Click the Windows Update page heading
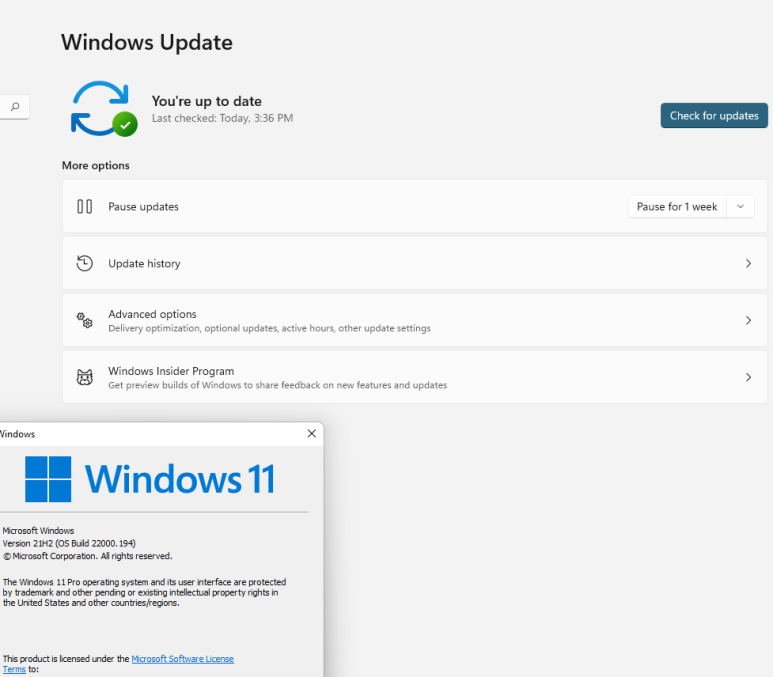The height and width of the screenshot is (677, 773). [x=147, y=42]
